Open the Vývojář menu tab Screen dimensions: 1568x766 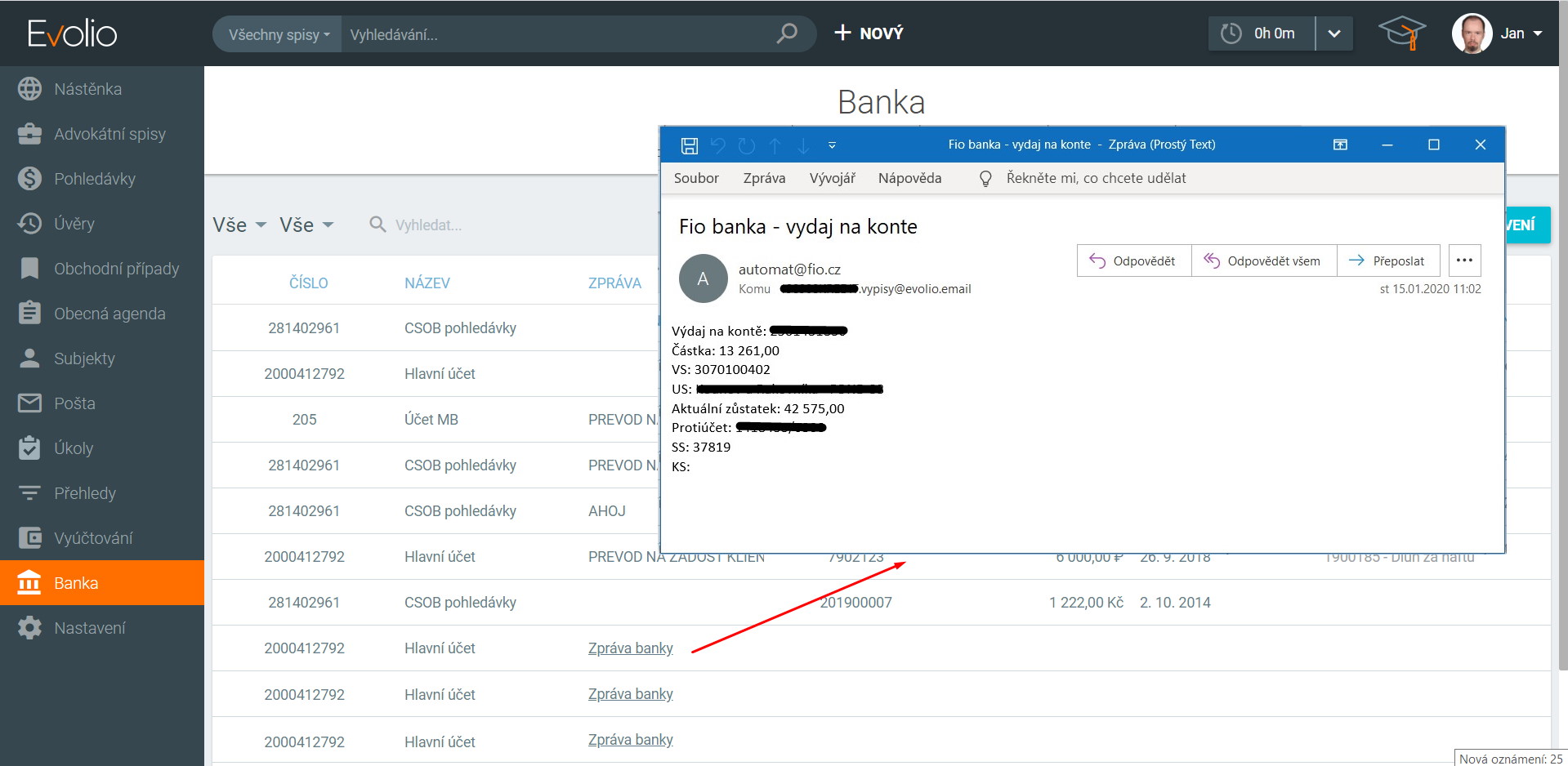[x=832, y=178]
